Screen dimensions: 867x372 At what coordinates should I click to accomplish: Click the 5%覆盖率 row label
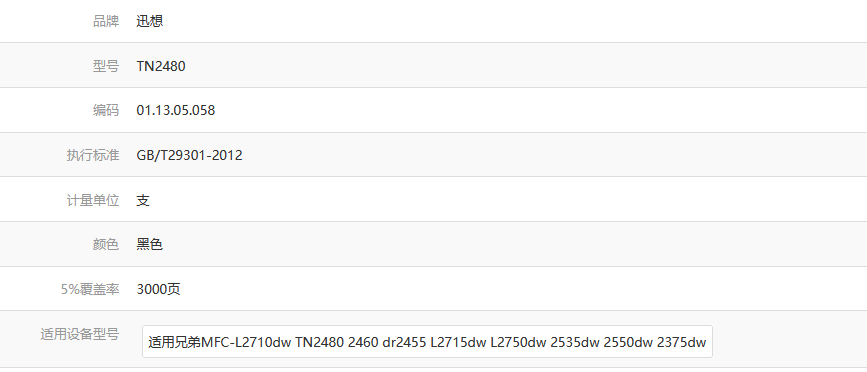(90, 289)
